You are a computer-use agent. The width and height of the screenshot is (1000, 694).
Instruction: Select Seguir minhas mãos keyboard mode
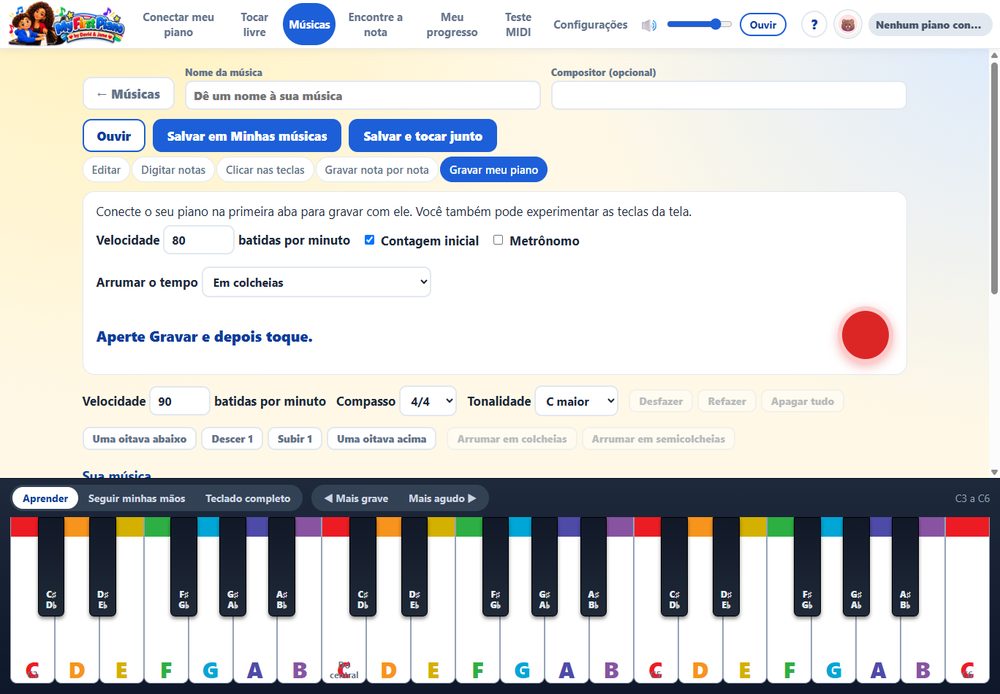click(x=136, y=498)
